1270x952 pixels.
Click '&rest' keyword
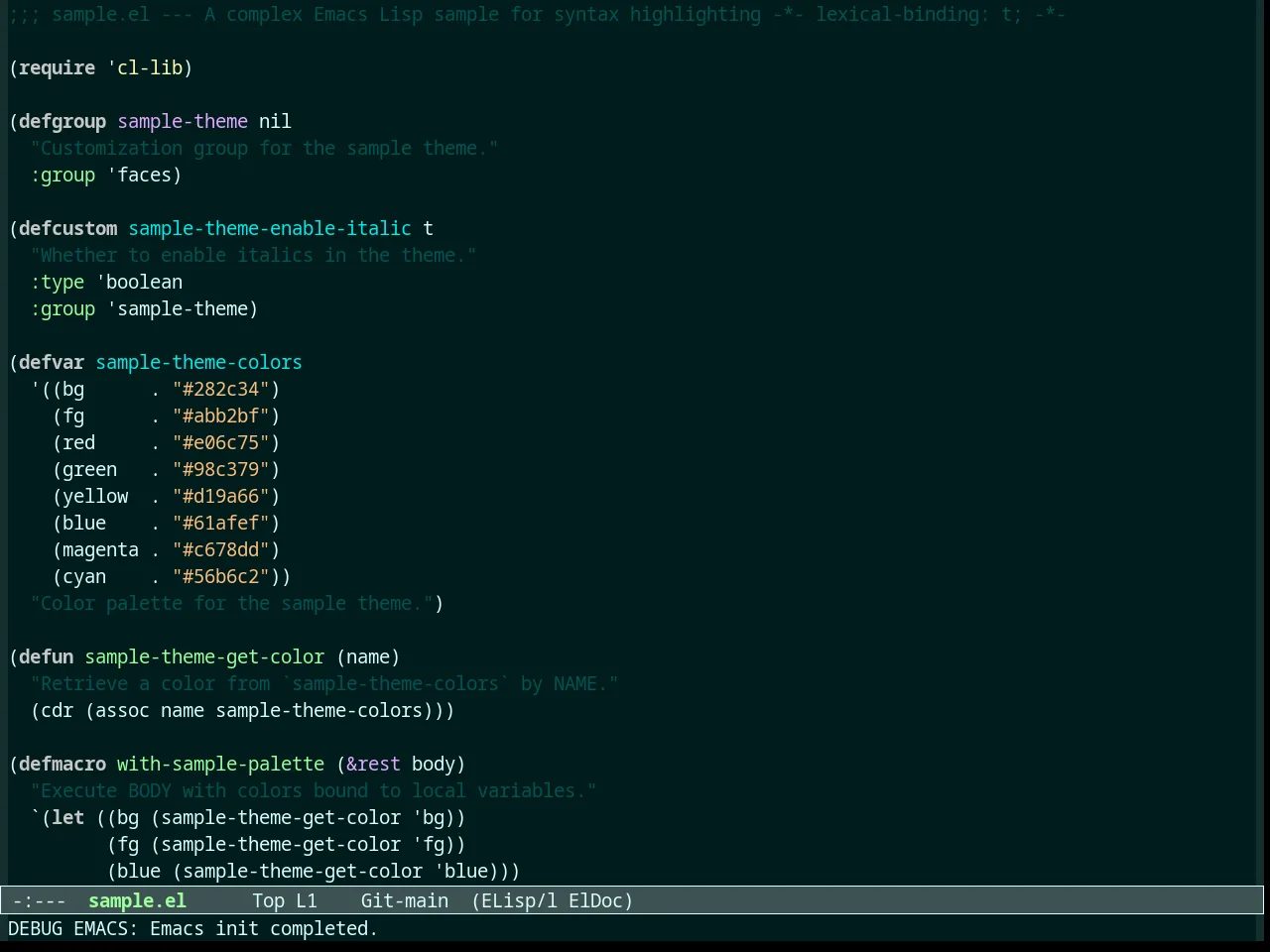373,764
